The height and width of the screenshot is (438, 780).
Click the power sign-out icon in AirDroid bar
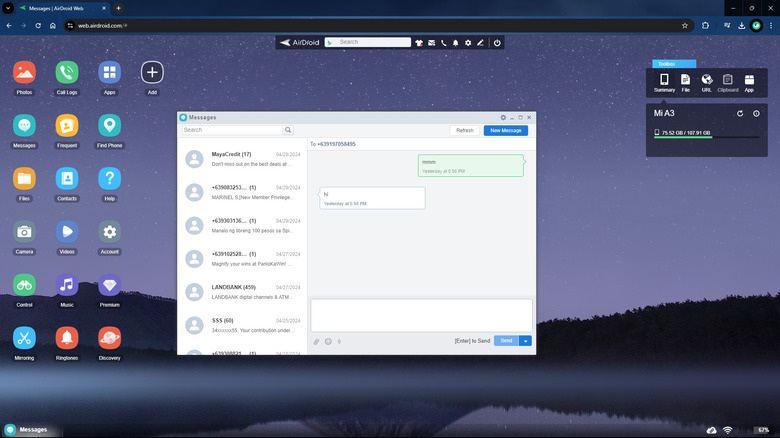coord(497,43)
